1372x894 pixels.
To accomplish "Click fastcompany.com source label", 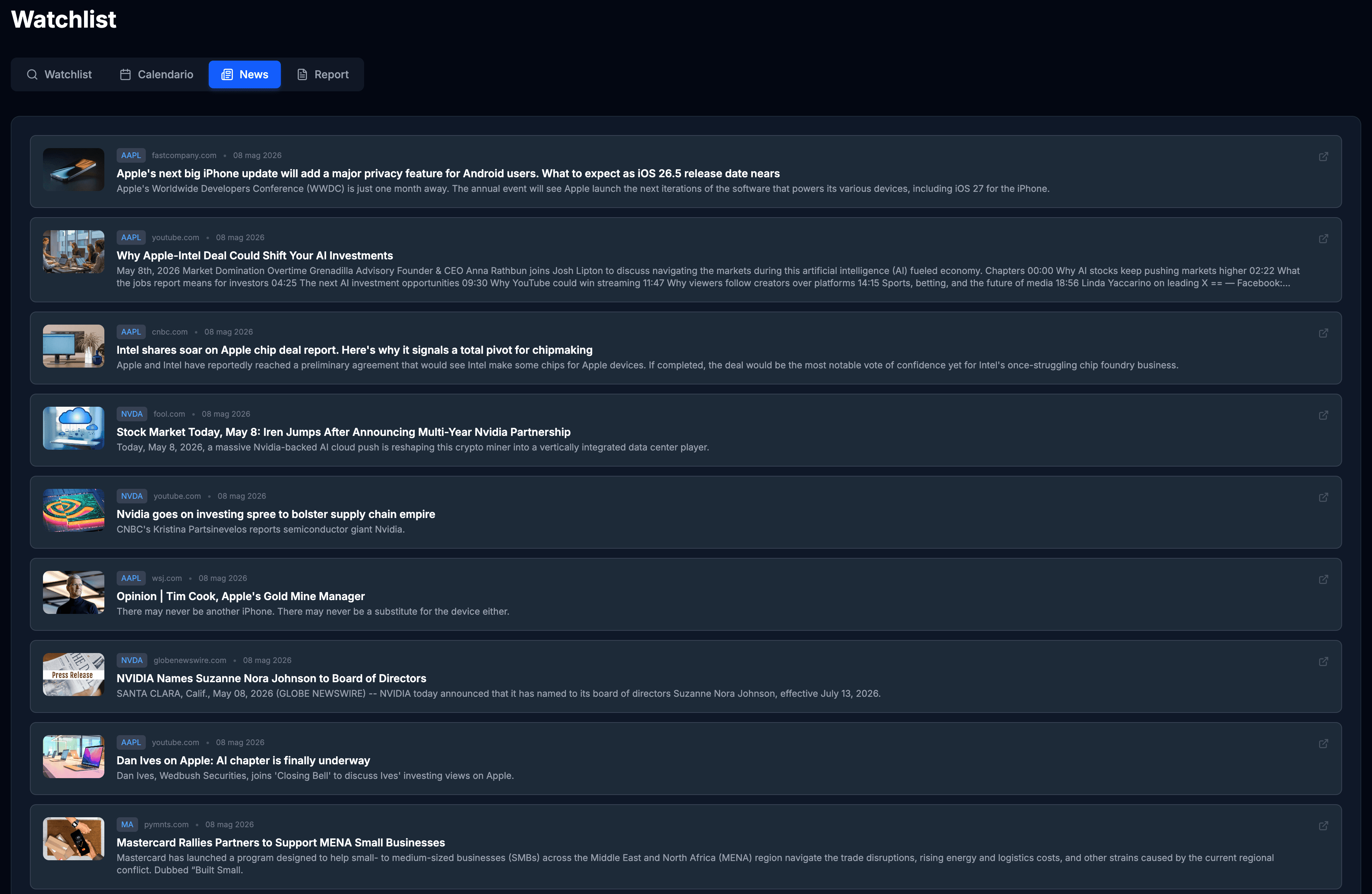I will [184, 155].
